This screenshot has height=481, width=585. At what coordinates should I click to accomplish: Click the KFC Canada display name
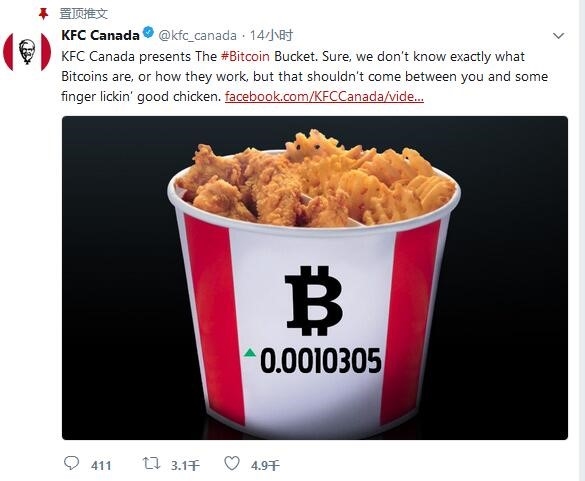click(x=100, y=35)
